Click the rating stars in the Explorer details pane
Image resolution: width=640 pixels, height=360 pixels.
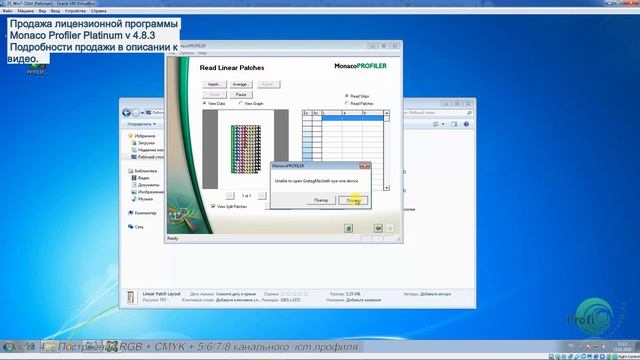294,294
